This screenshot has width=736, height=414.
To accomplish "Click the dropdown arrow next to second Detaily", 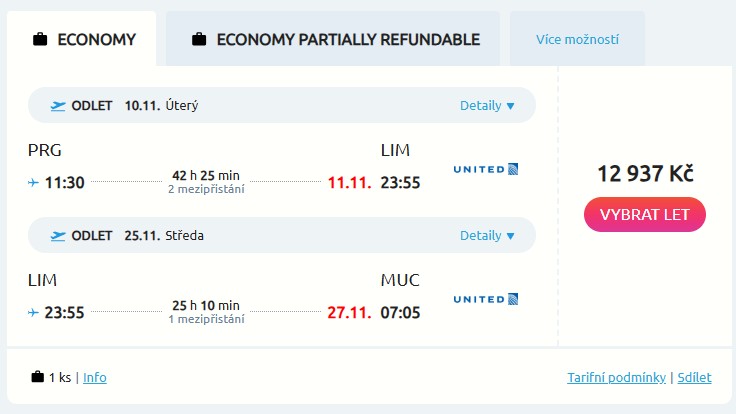I will (x=511, y=236).
